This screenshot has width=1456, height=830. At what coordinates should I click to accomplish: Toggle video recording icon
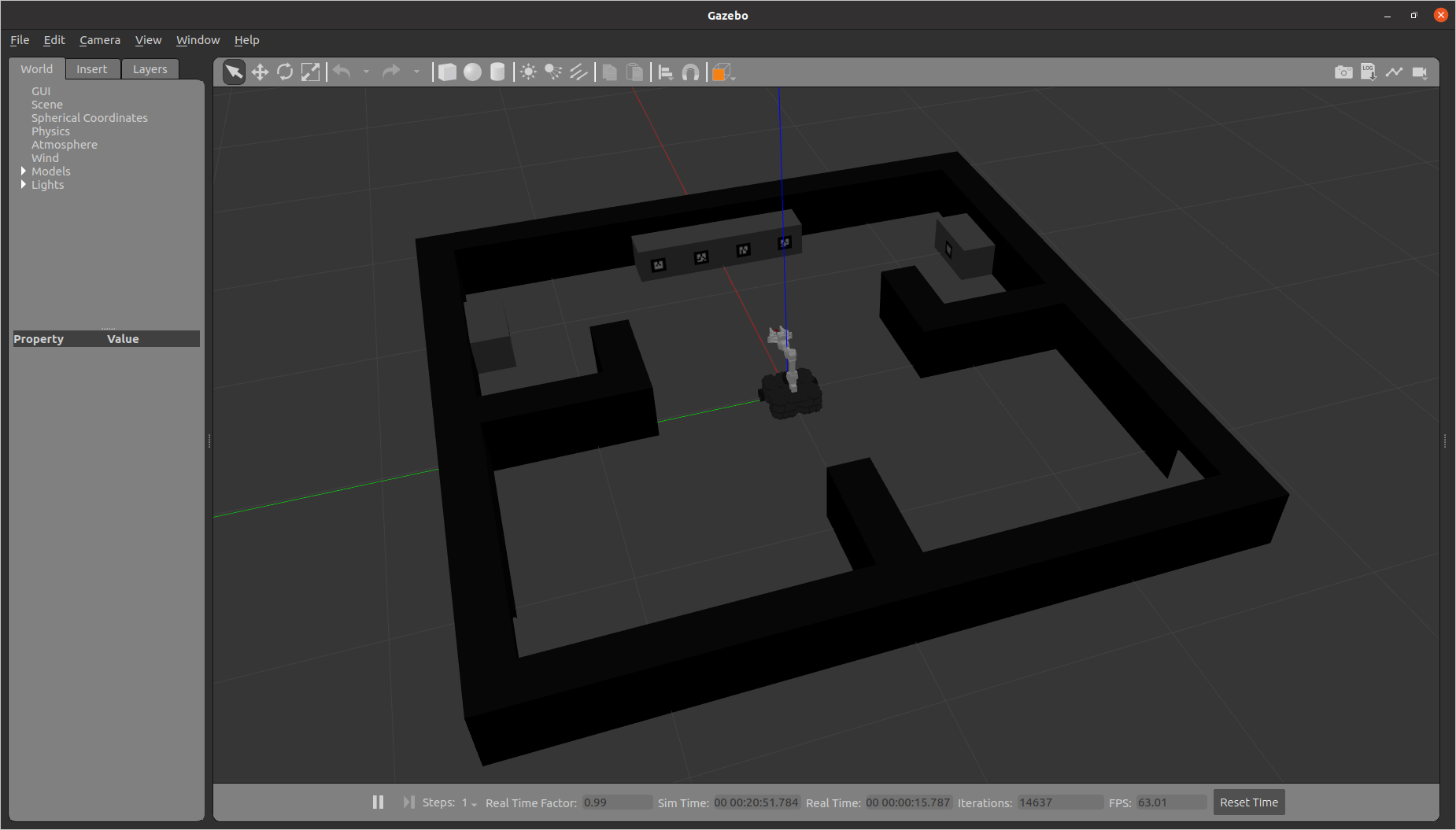point(1420,72)
